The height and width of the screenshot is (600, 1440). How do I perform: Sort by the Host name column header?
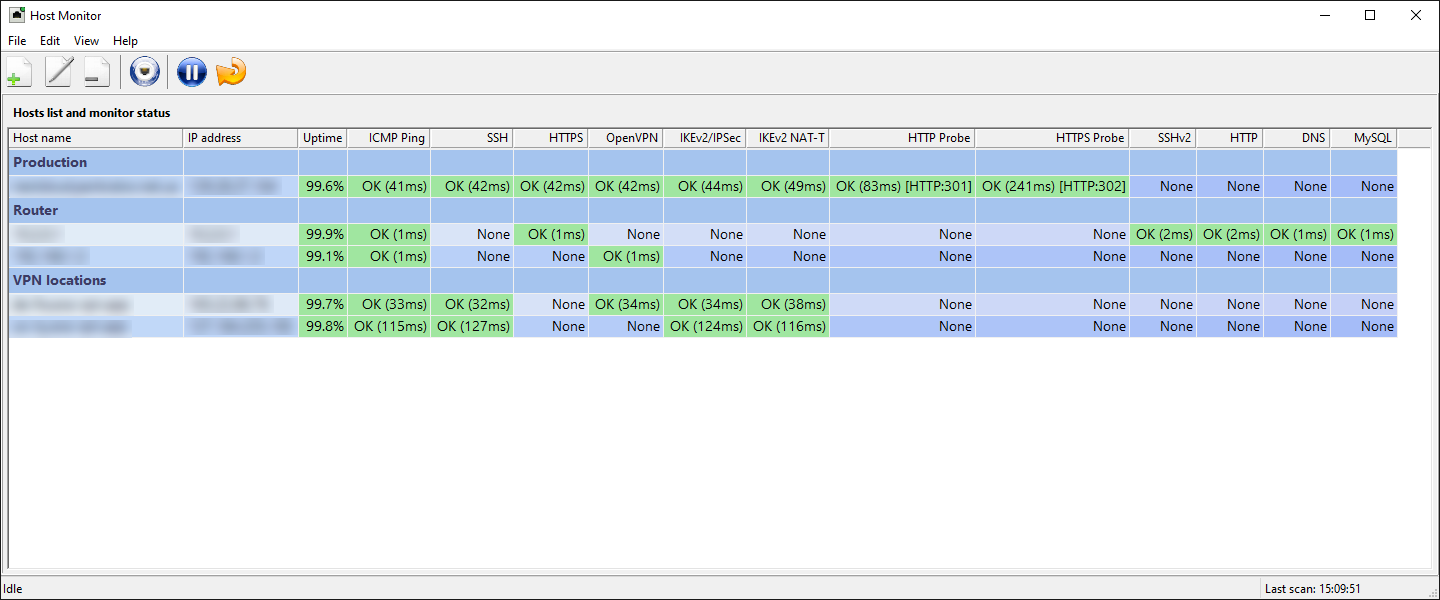pyautogui.click(x=96, y=138)
